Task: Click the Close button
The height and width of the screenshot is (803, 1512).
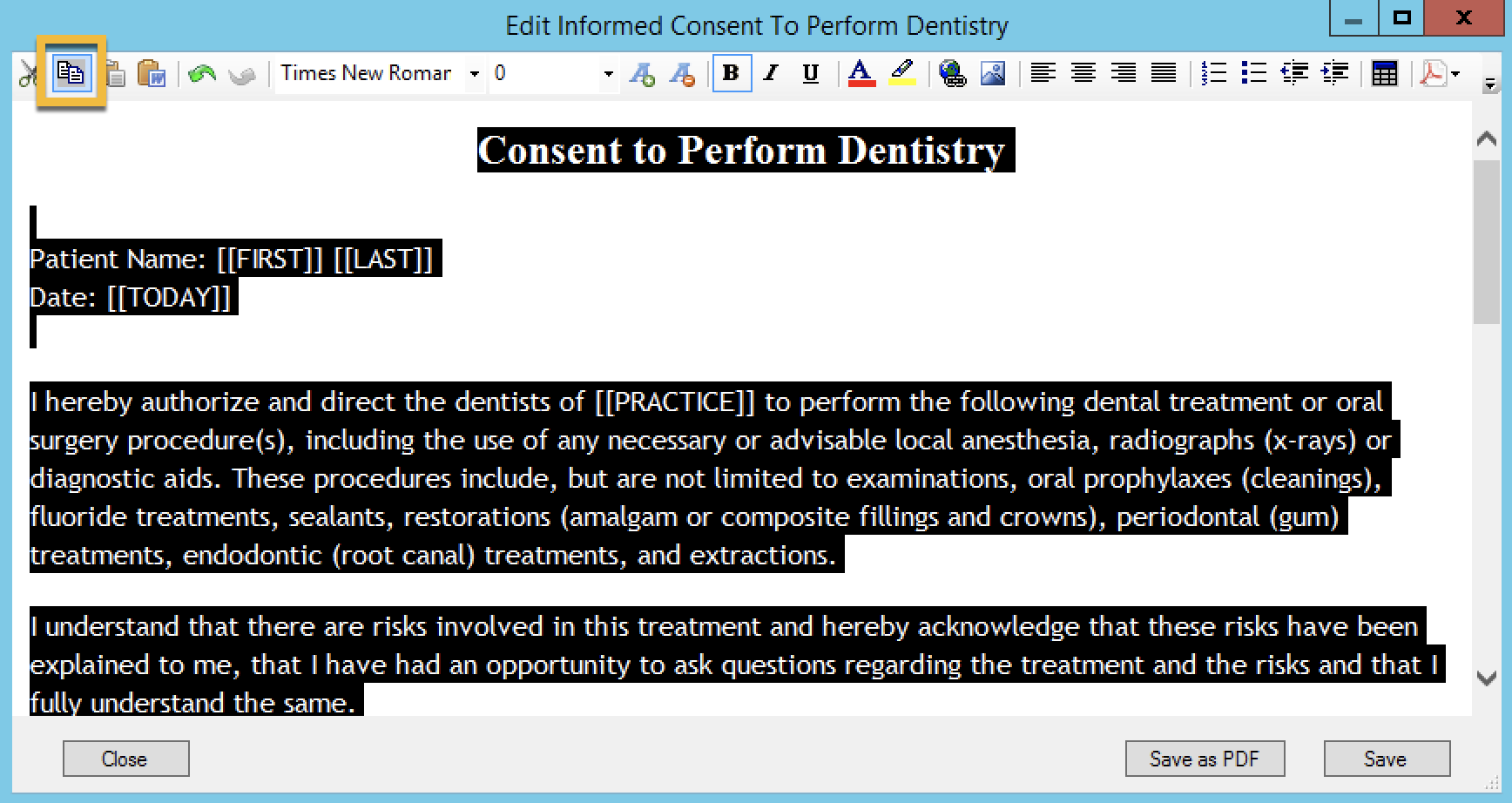Action: [125, 759]
